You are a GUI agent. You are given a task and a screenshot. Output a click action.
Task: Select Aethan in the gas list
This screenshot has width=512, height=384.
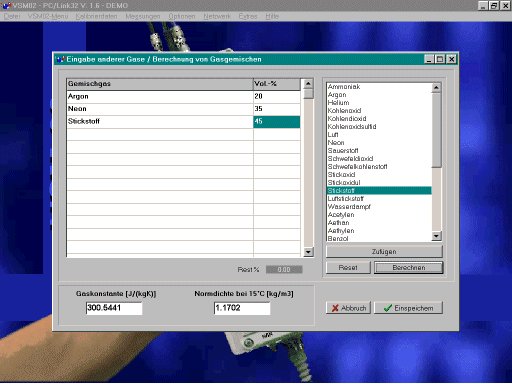(379, 223)
